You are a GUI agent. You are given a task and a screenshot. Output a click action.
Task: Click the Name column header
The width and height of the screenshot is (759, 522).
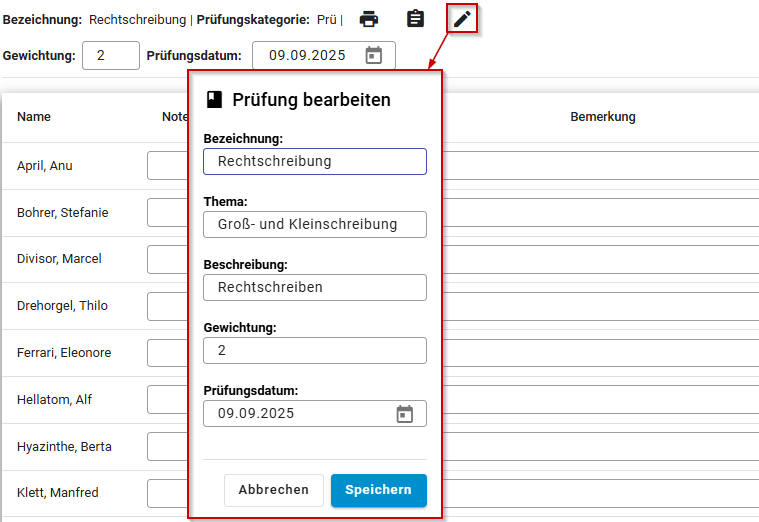pos(34,117)
